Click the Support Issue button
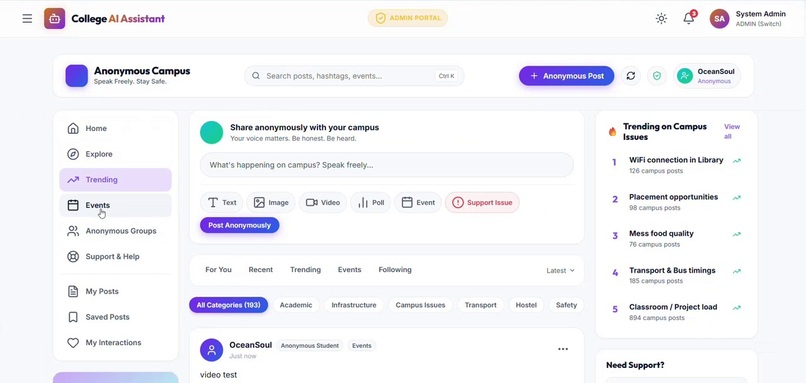 pyautogui.click(x=482, y=203)
